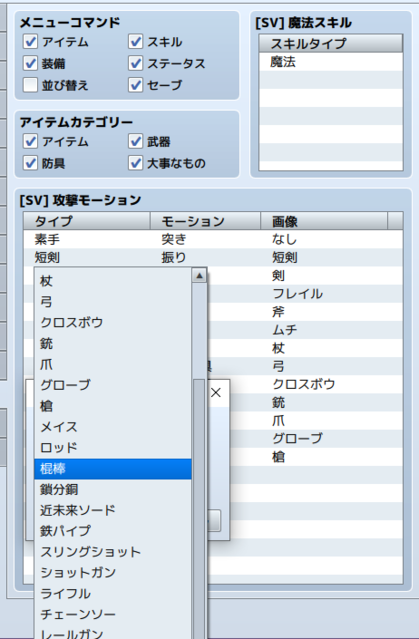Select 魔法 in the スキルタイプ list
Viewport: 419px width, 639px height.
(x=331, y=62)
